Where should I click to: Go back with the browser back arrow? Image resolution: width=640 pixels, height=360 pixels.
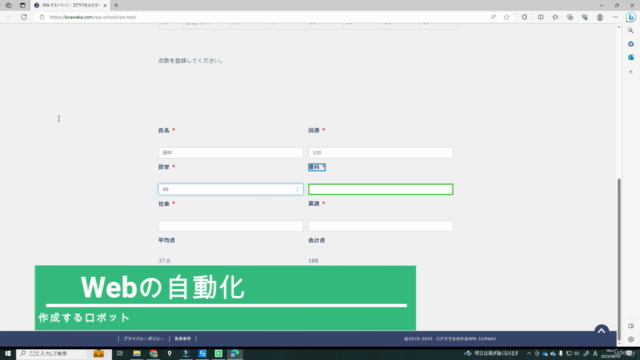pyautogui.click(x=9, y=17)
